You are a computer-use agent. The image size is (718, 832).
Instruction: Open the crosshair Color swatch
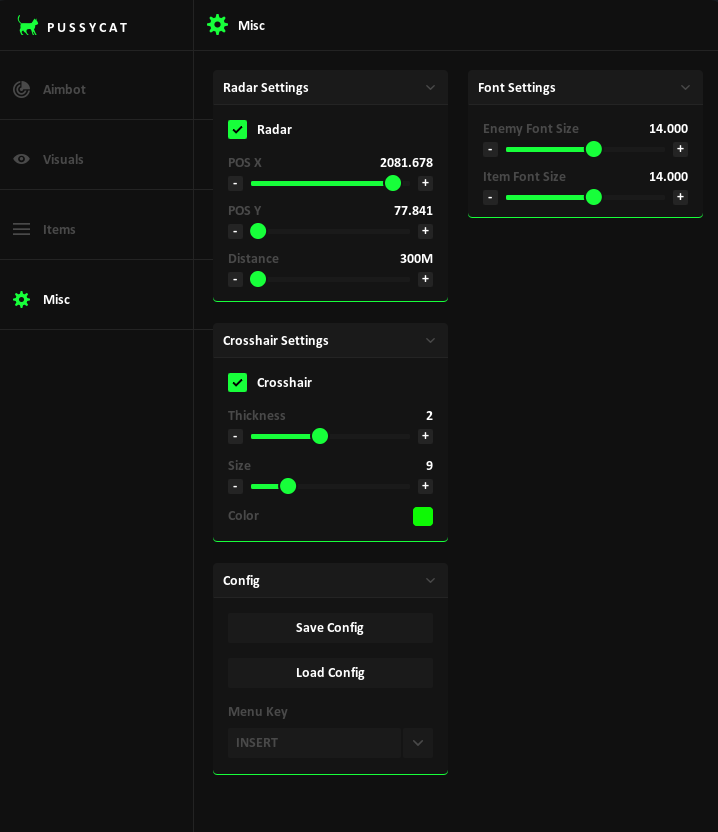423,516
